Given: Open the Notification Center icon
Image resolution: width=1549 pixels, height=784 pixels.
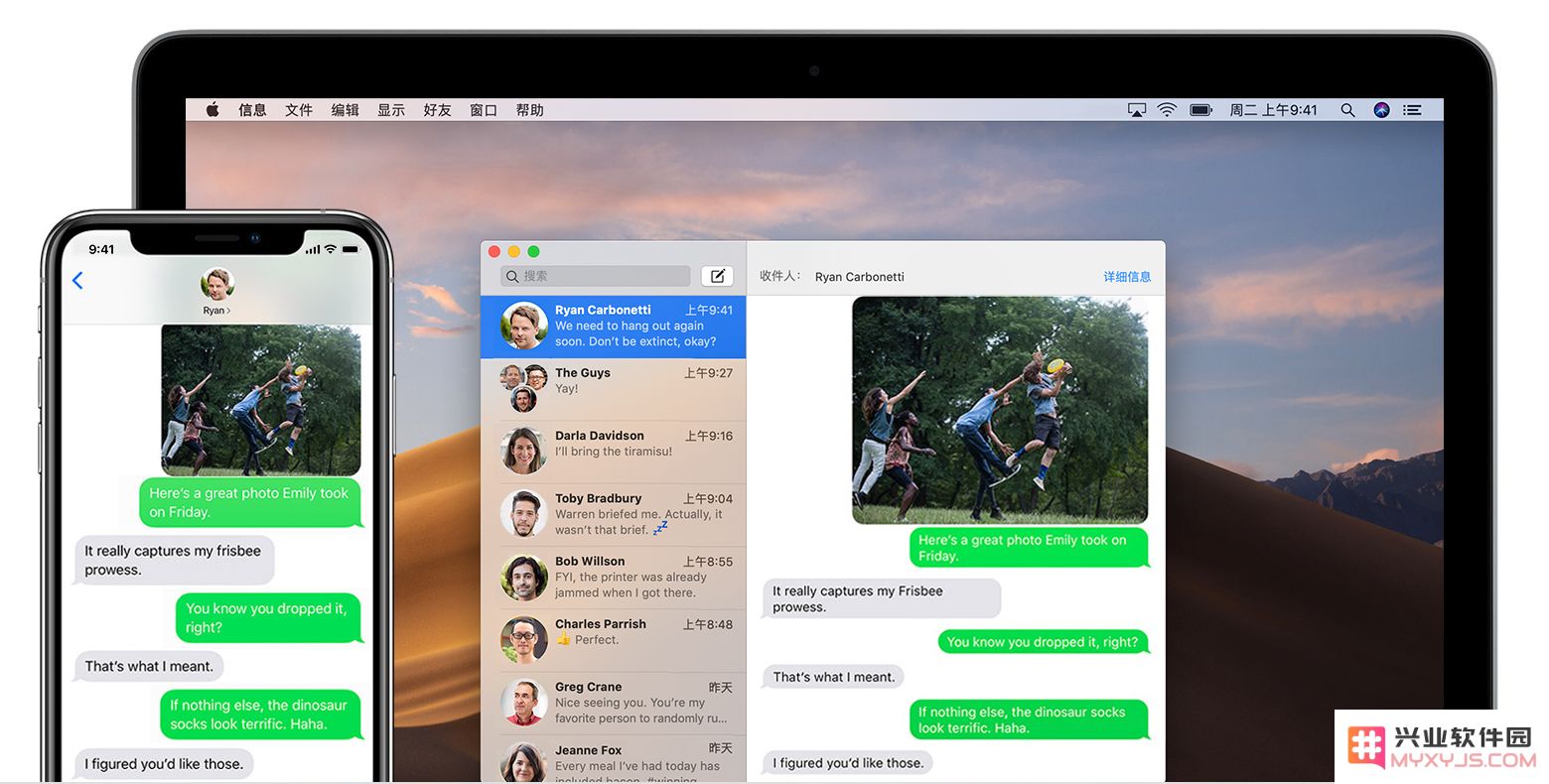Looking at the screenshot, I should 1412,110.
